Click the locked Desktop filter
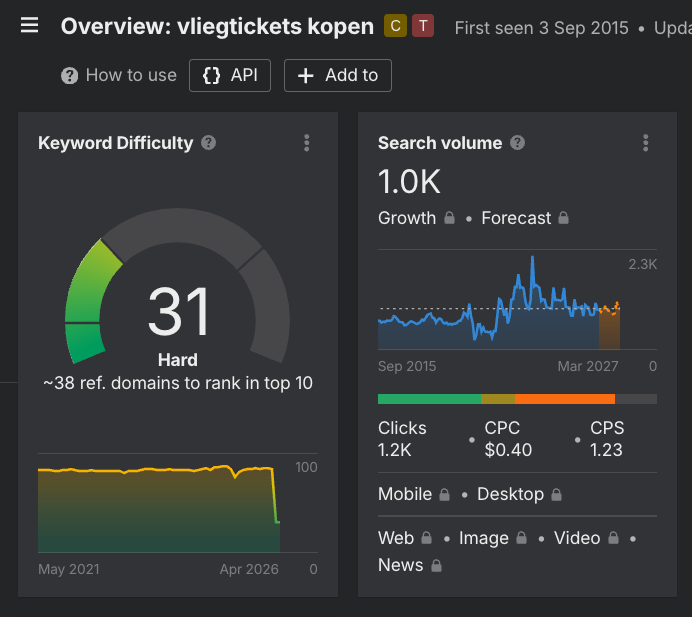The height and width of the screenshot is (617, 692). [519, 494]
